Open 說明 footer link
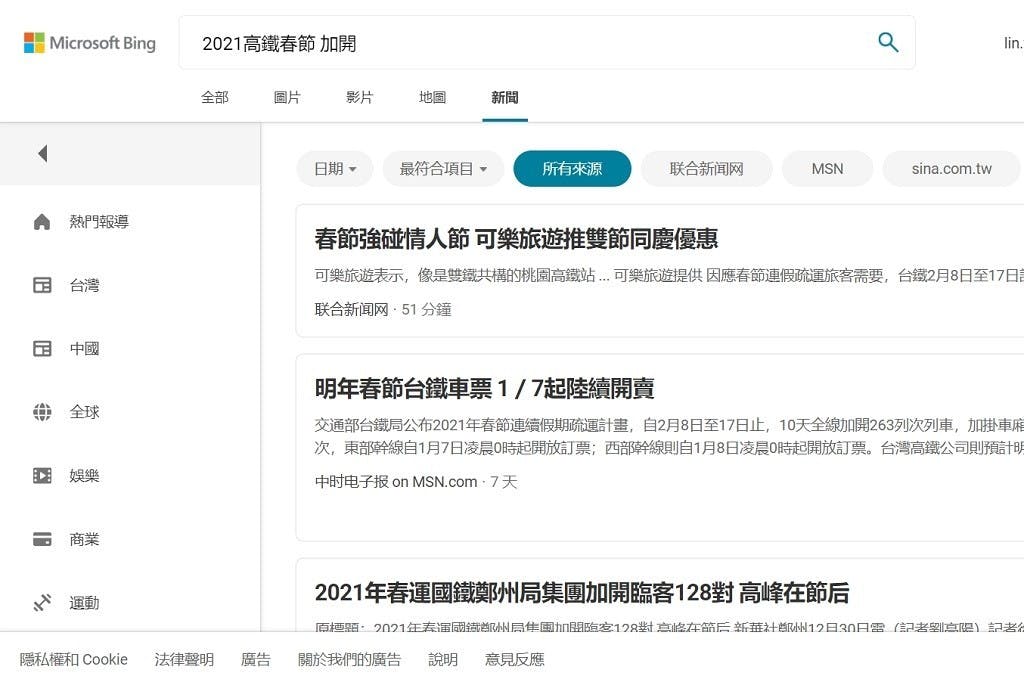The width and height of the screenshot is (1024, 679). pyautogui.click(x=443, y=659)
